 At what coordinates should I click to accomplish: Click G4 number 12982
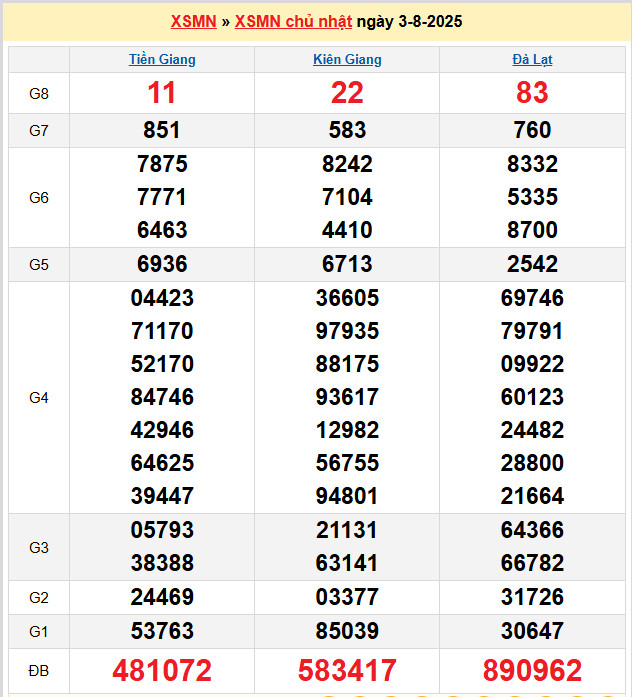coord(347,430)
